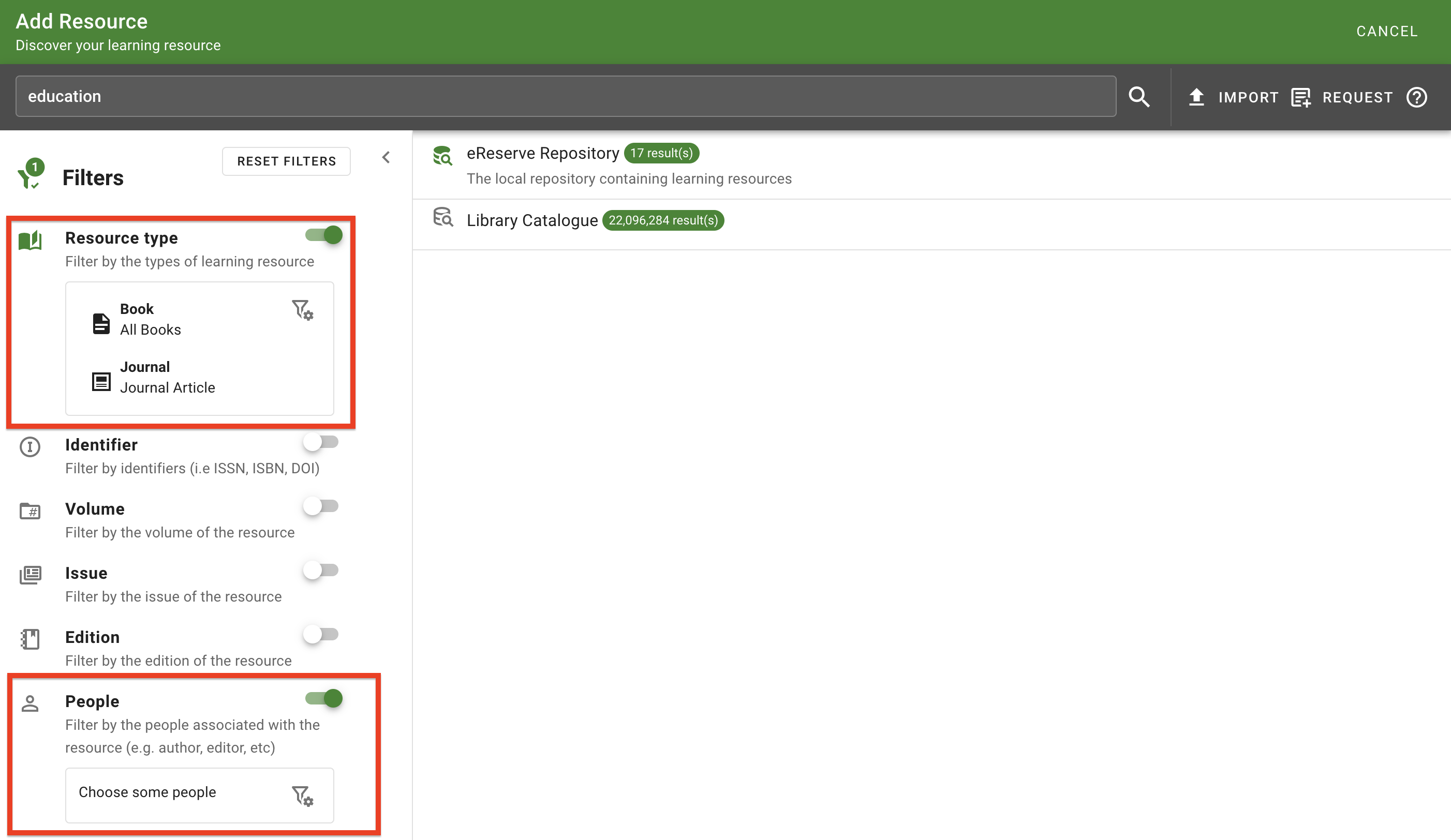The height and width of the screenshot is (840, 1451).
Task: Click the 17 results badge
Action: (661, 153)
